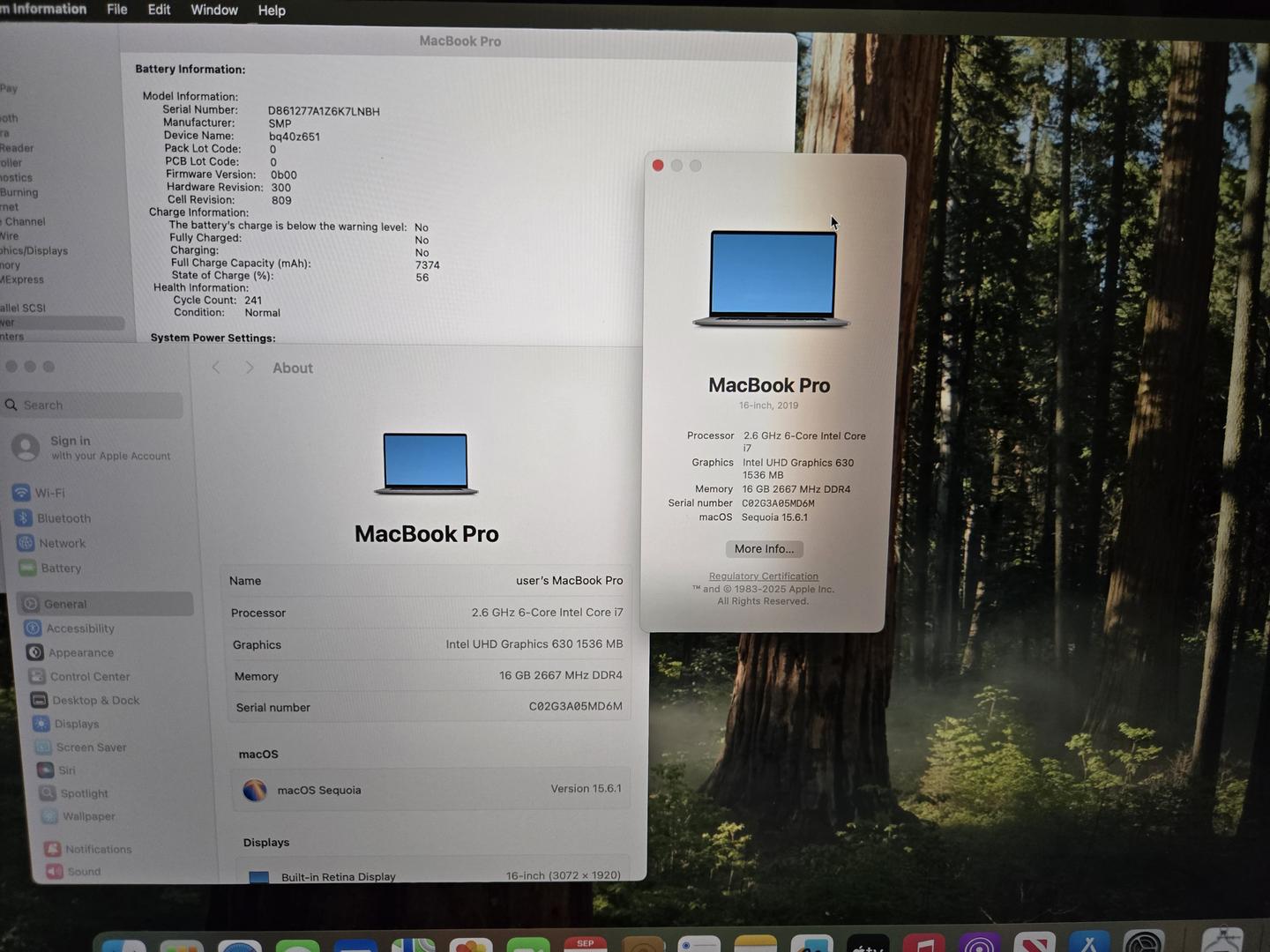1270x952 pixels.
Task: Open Wi-Fi icon in Settings sidebar
Action: click(21, 492)
